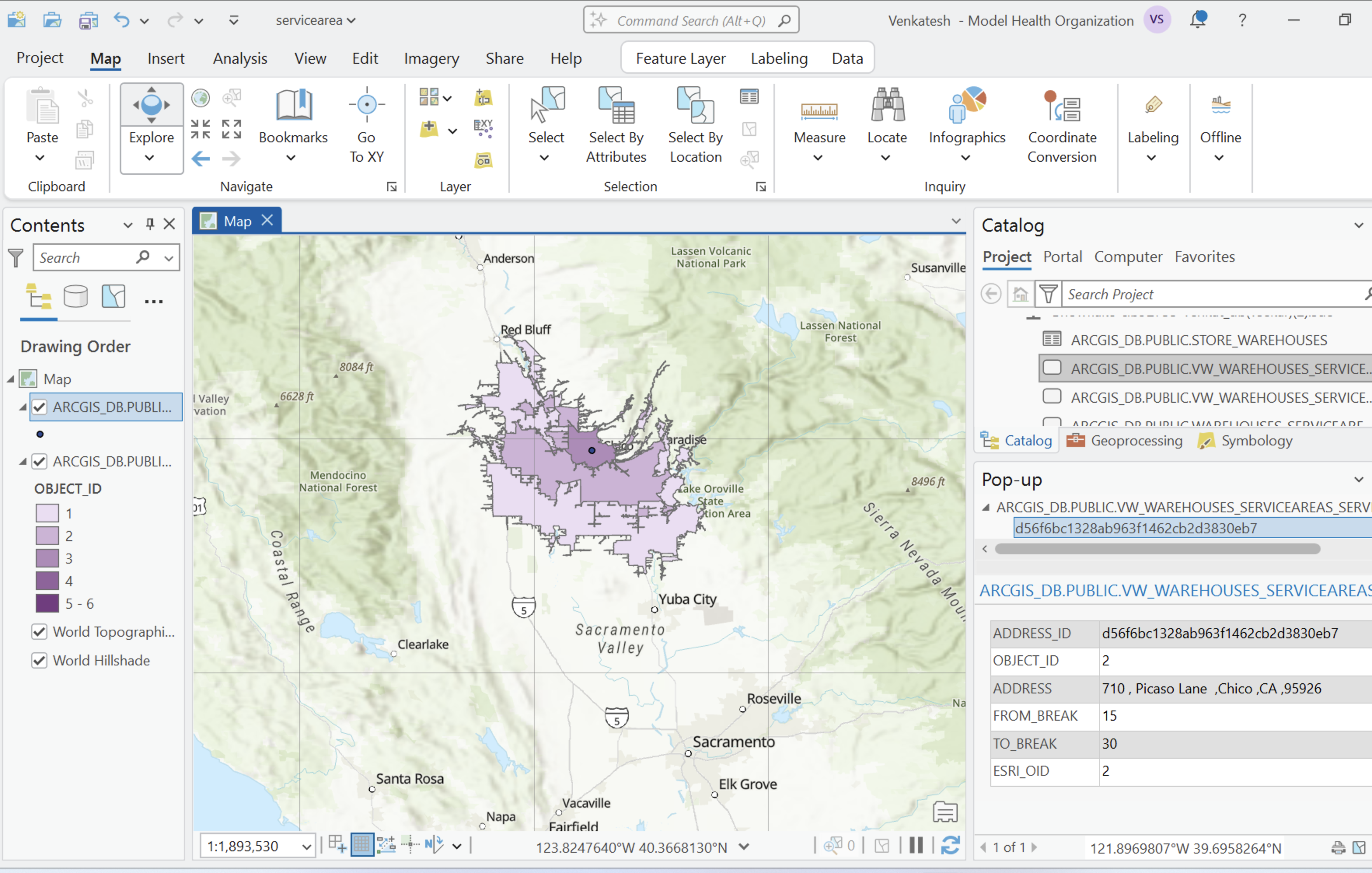Open the map scale 1:1,893,530 dropdown
Screen dimensions: 1372x873
[306, 846]
